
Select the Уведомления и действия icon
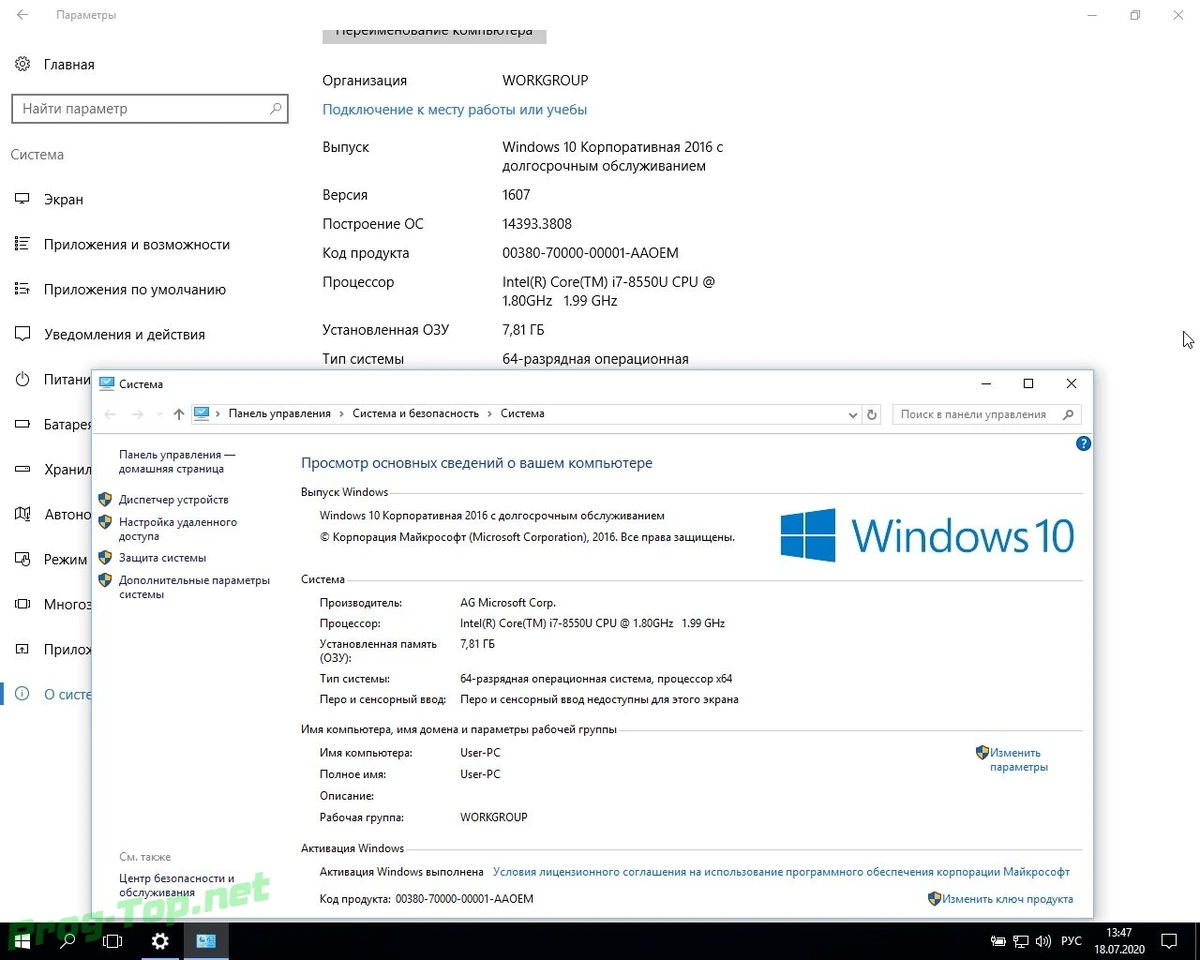coord(22,334)
